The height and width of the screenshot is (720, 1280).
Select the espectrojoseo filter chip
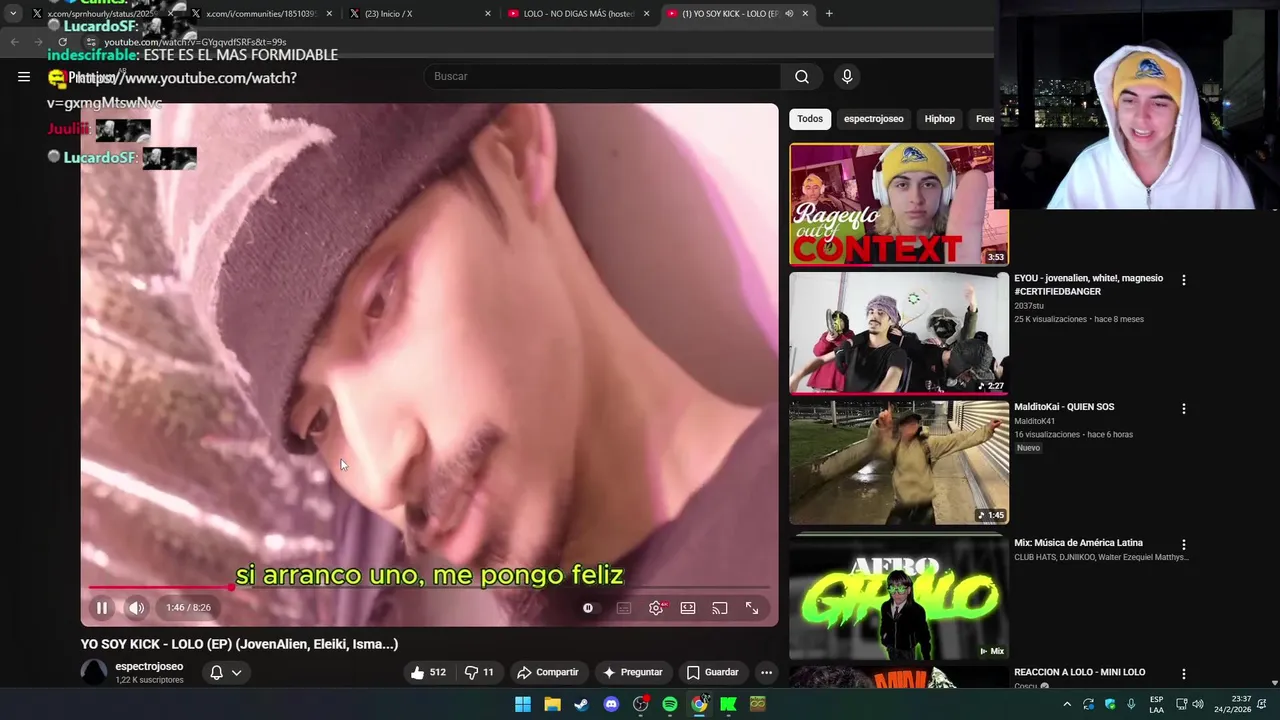click(x=873, y=119)
